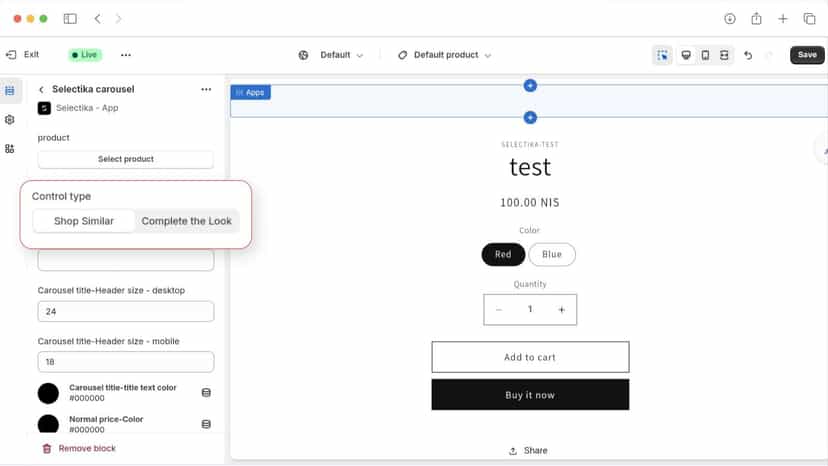Toggle the browser sidebar icon
Image resolution: width=828 pixels, height=466 pixels.
coord(70,18)
